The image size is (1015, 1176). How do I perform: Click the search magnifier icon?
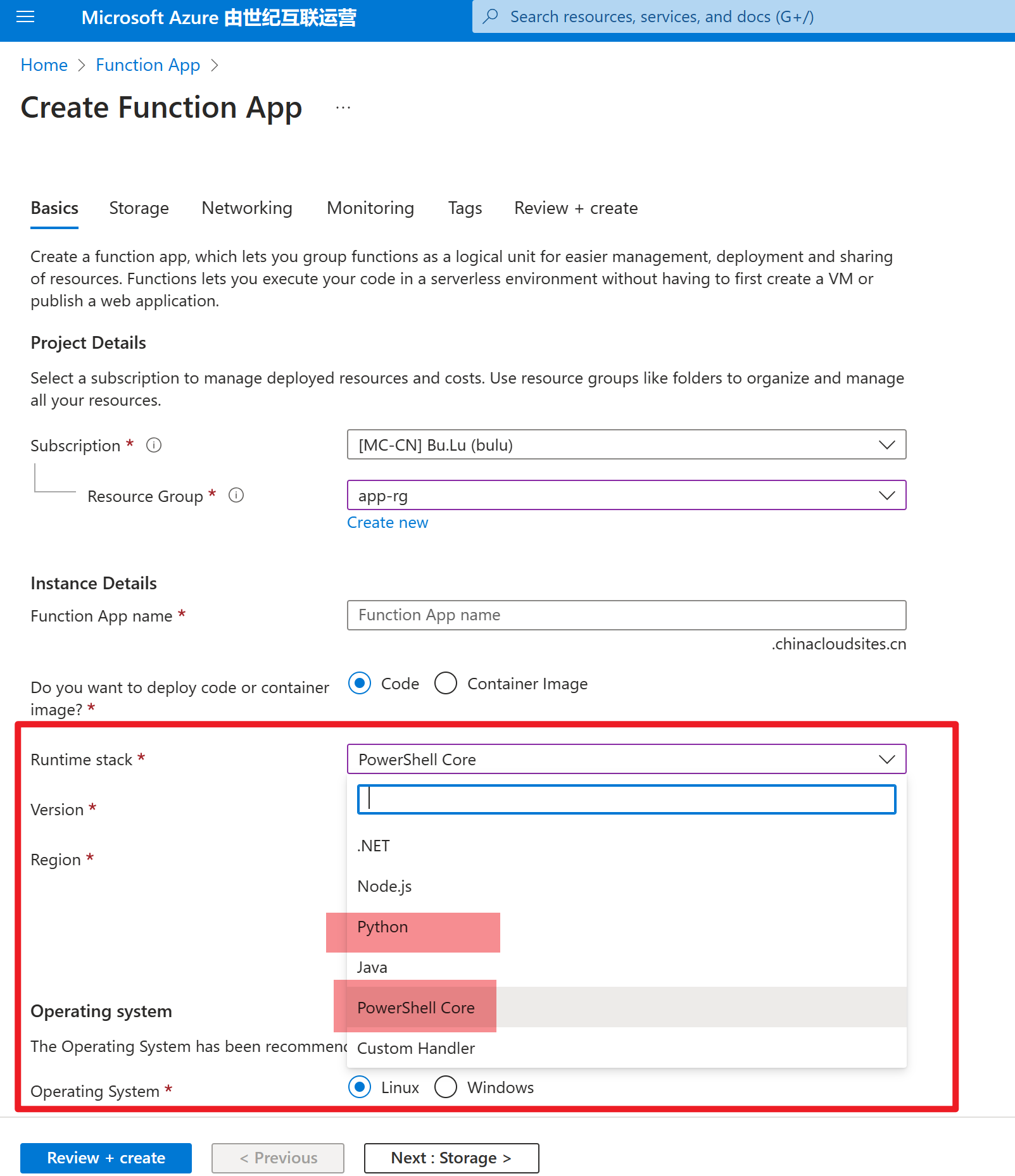click(x=491, y=16)
